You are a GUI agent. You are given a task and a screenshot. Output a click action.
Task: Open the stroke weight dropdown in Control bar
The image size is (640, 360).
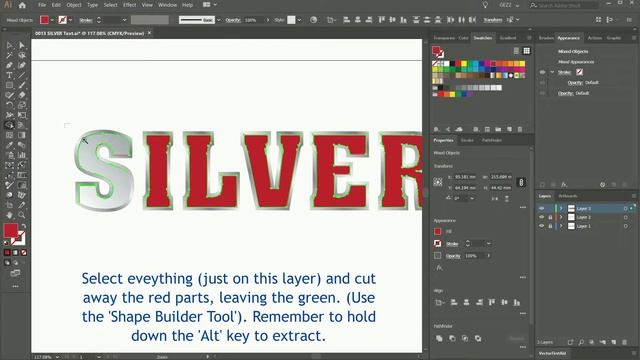[x=124, y=20]
